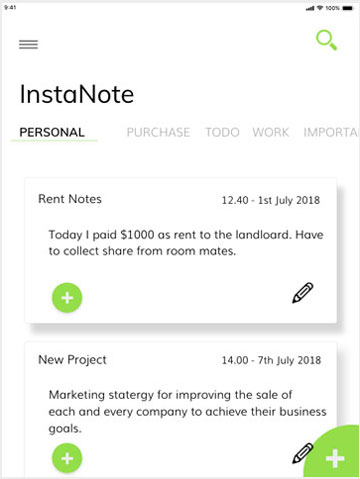Edit New Project with the pencil icon
The height and width of the screenshot is (479, 360).
(303, 453)
